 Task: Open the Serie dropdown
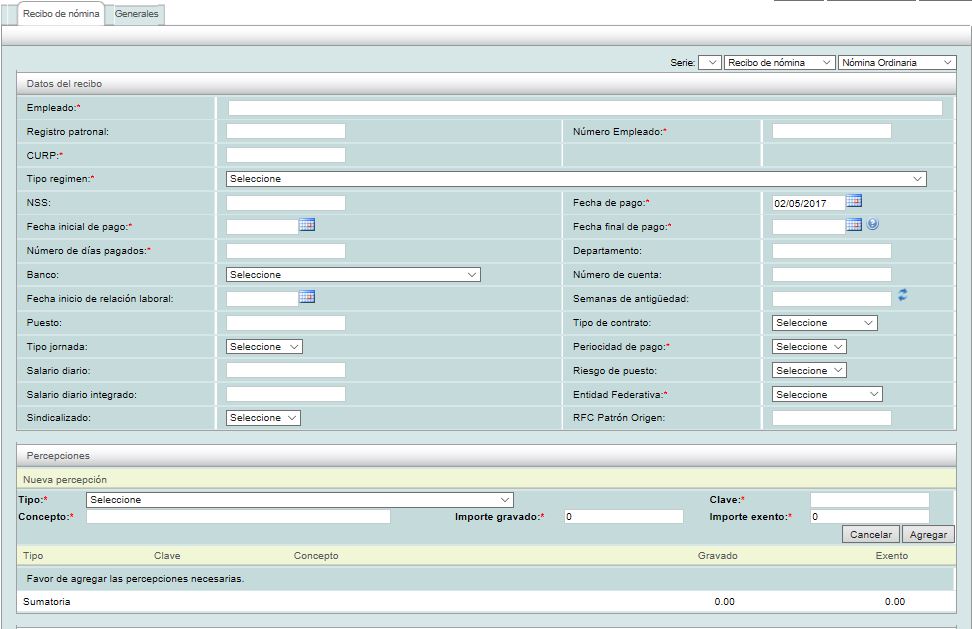(x=709, y=62)
